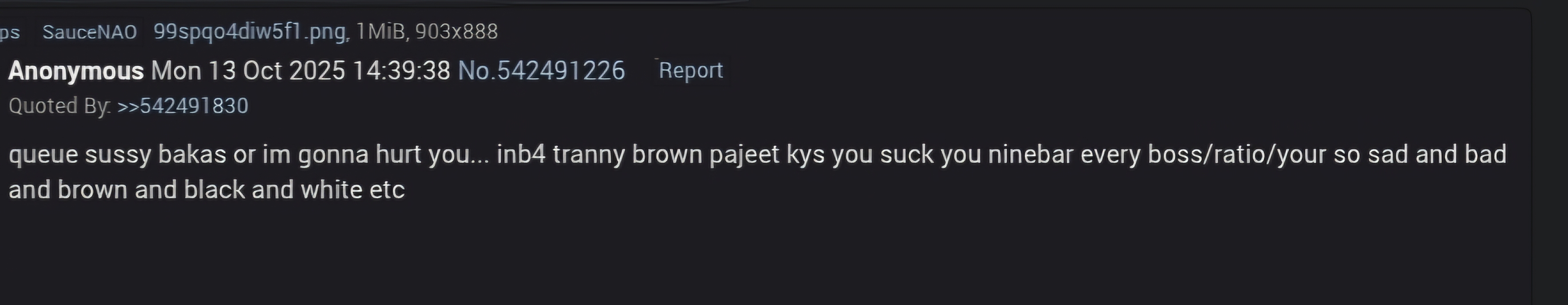Click the 14:39:38 post time

click(x=402, y=70)
